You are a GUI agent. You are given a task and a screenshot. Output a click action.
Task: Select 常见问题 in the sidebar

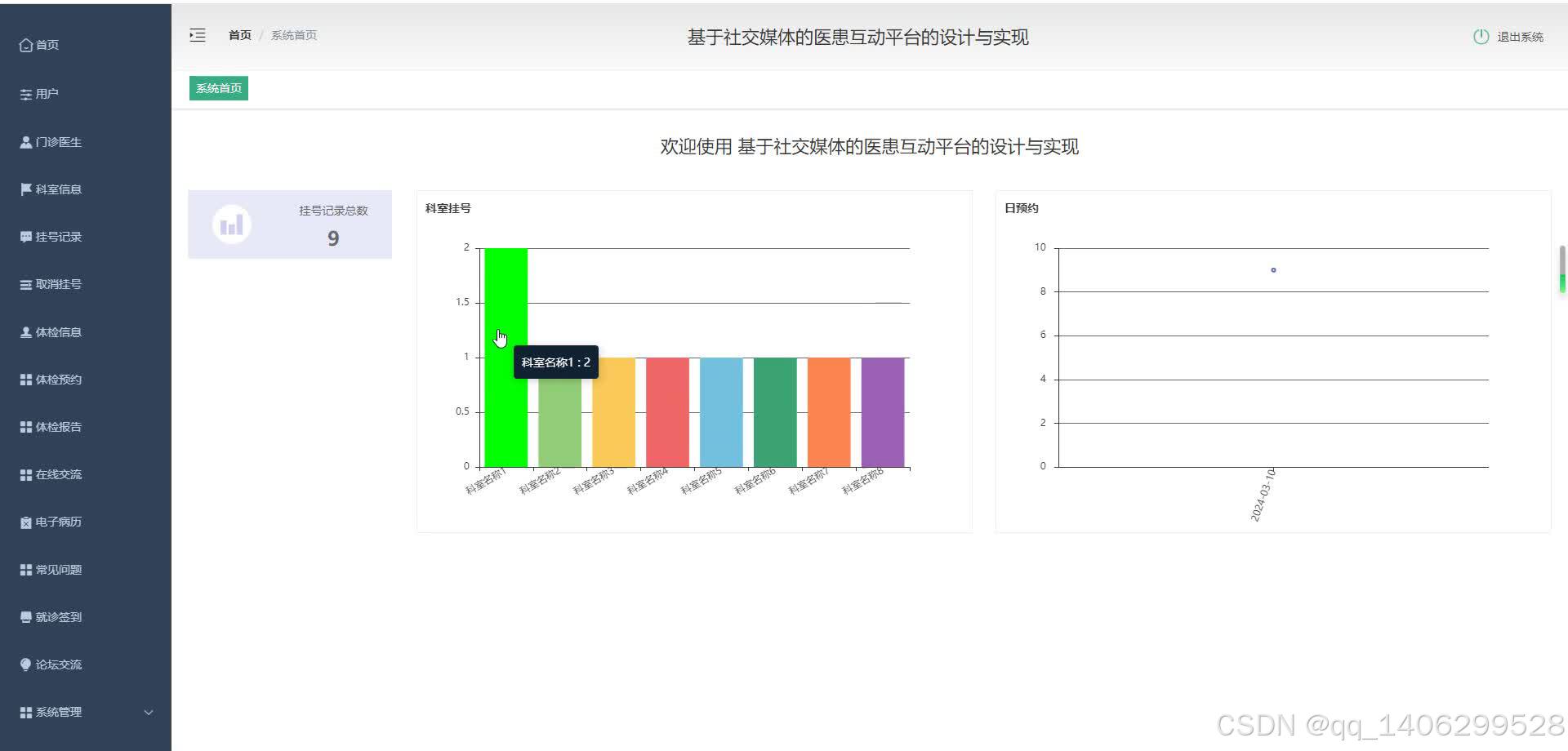(x=59, y=570)
